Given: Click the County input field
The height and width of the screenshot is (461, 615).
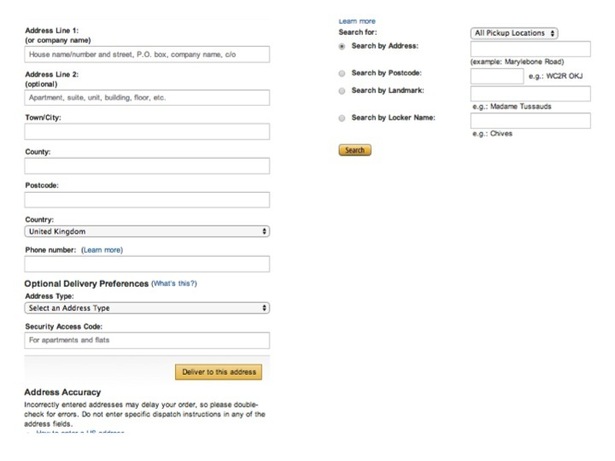Looking at the screenshot, I should tap(147, 166).
